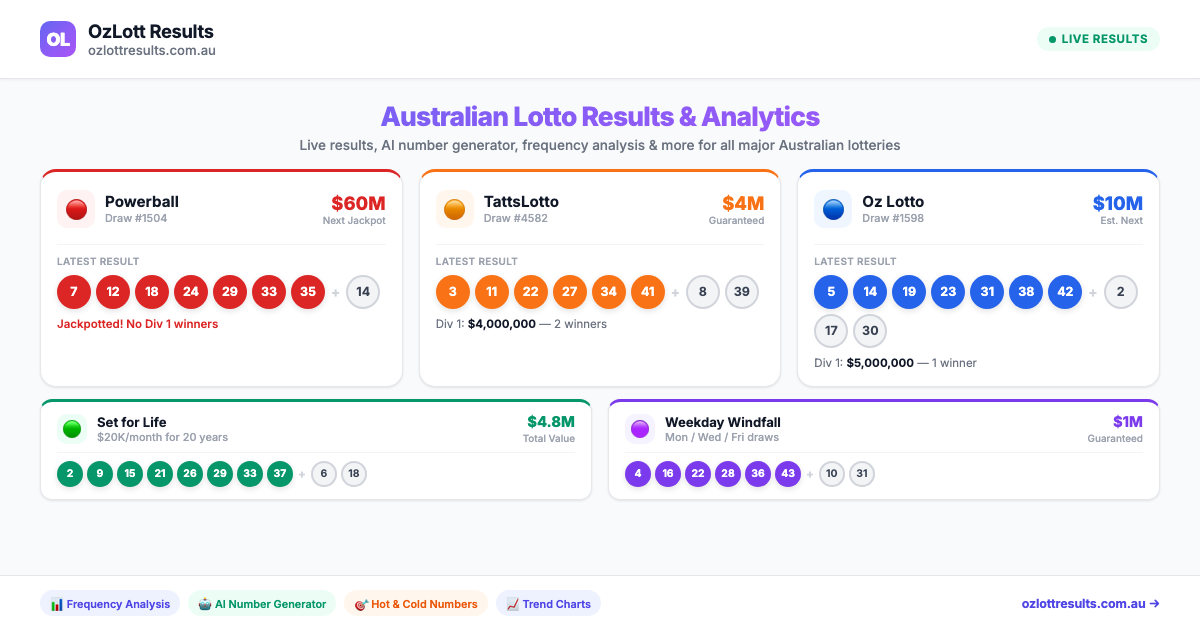Click the purple Weekday Windfall icon
Screen dimensions: 1200x630
pyautogui.click(x=640, y=429)
